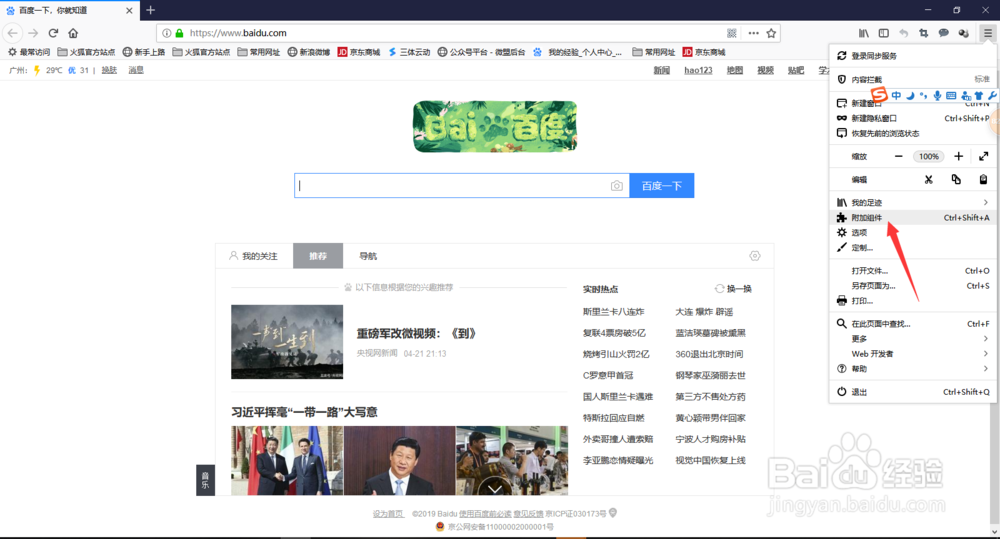
Task: Click the forward navigation arrow
Action: 33,33
